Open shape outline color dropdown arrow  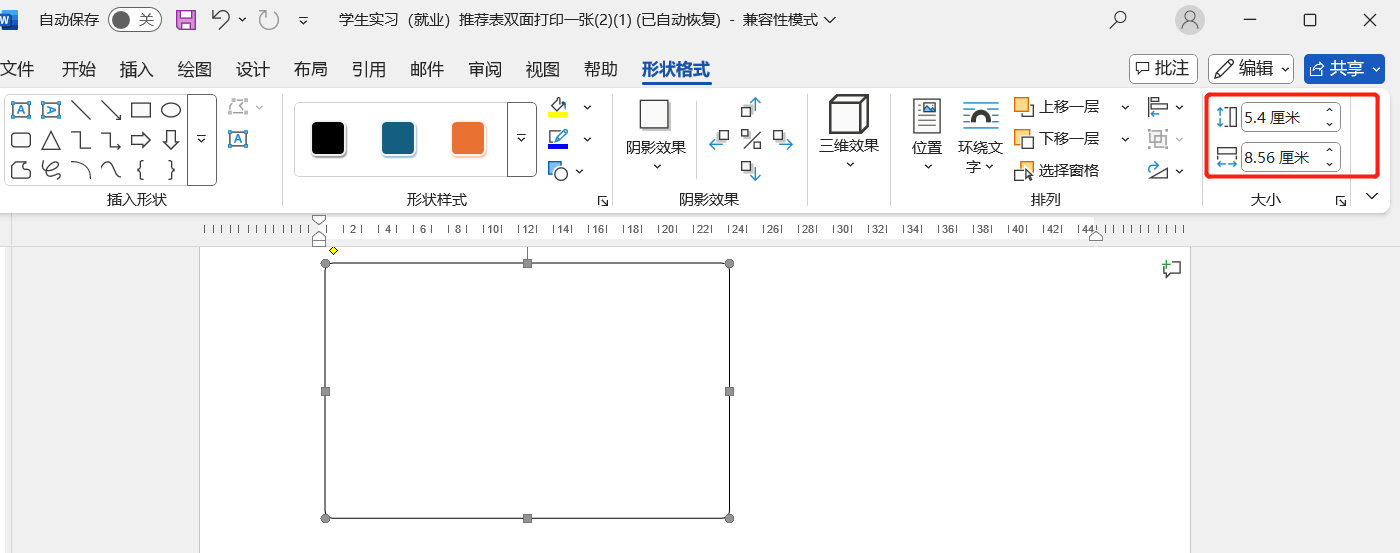[587, 139]
